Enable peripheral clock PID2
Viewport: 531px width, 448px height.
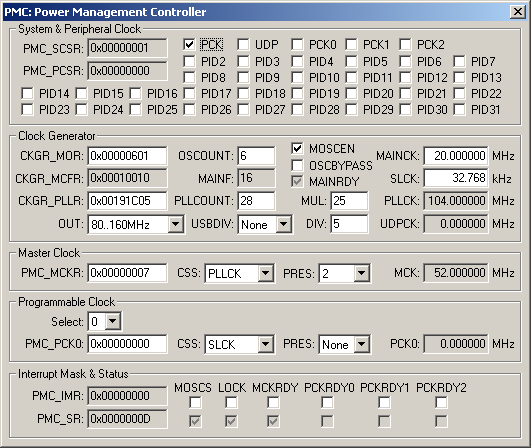point(189,61)
